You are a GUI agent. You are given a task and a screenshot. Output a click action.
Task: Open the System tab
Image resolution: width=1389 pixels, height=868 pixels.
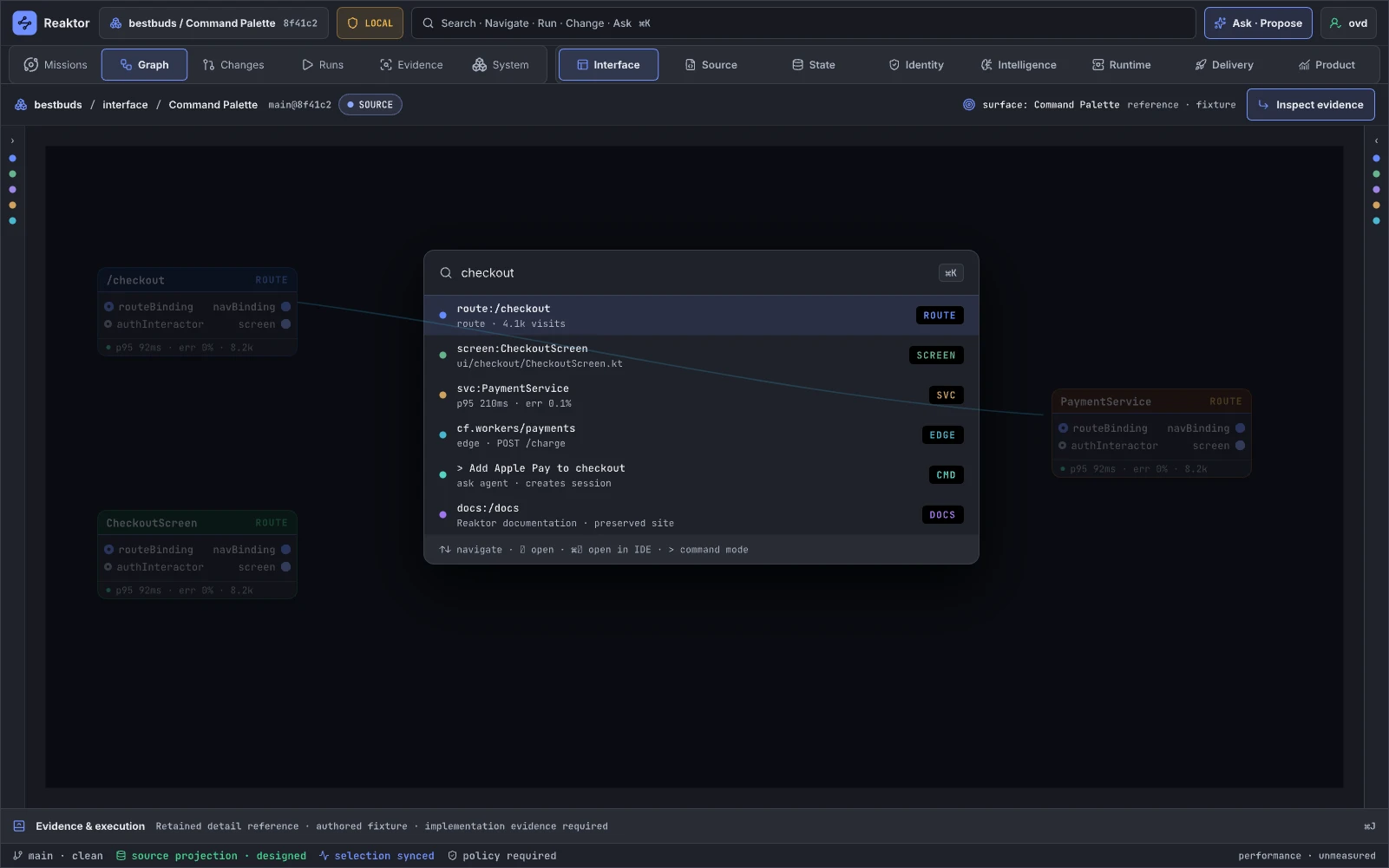pyautogui.click(x=501, y=65)
